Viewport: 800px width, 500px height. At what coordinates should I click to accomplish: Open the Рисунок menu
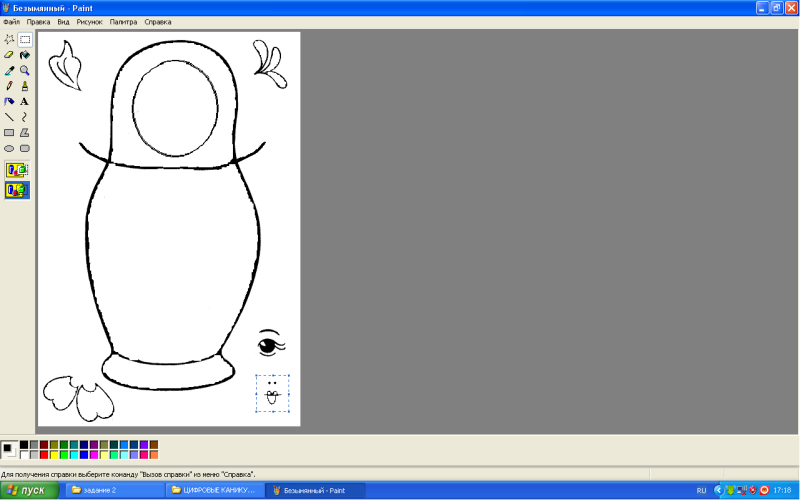point(89,21)
